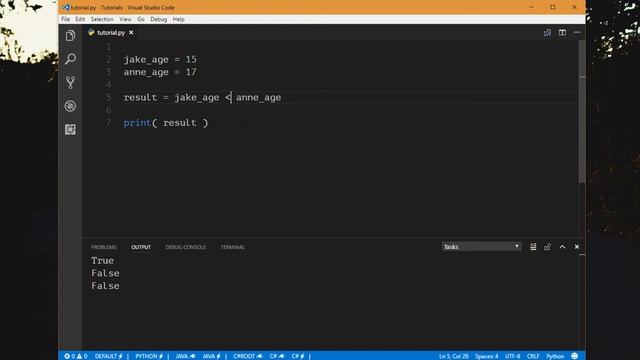Select the tutorial.py editor tab
The image size is (640, 360).
(111, 33)
